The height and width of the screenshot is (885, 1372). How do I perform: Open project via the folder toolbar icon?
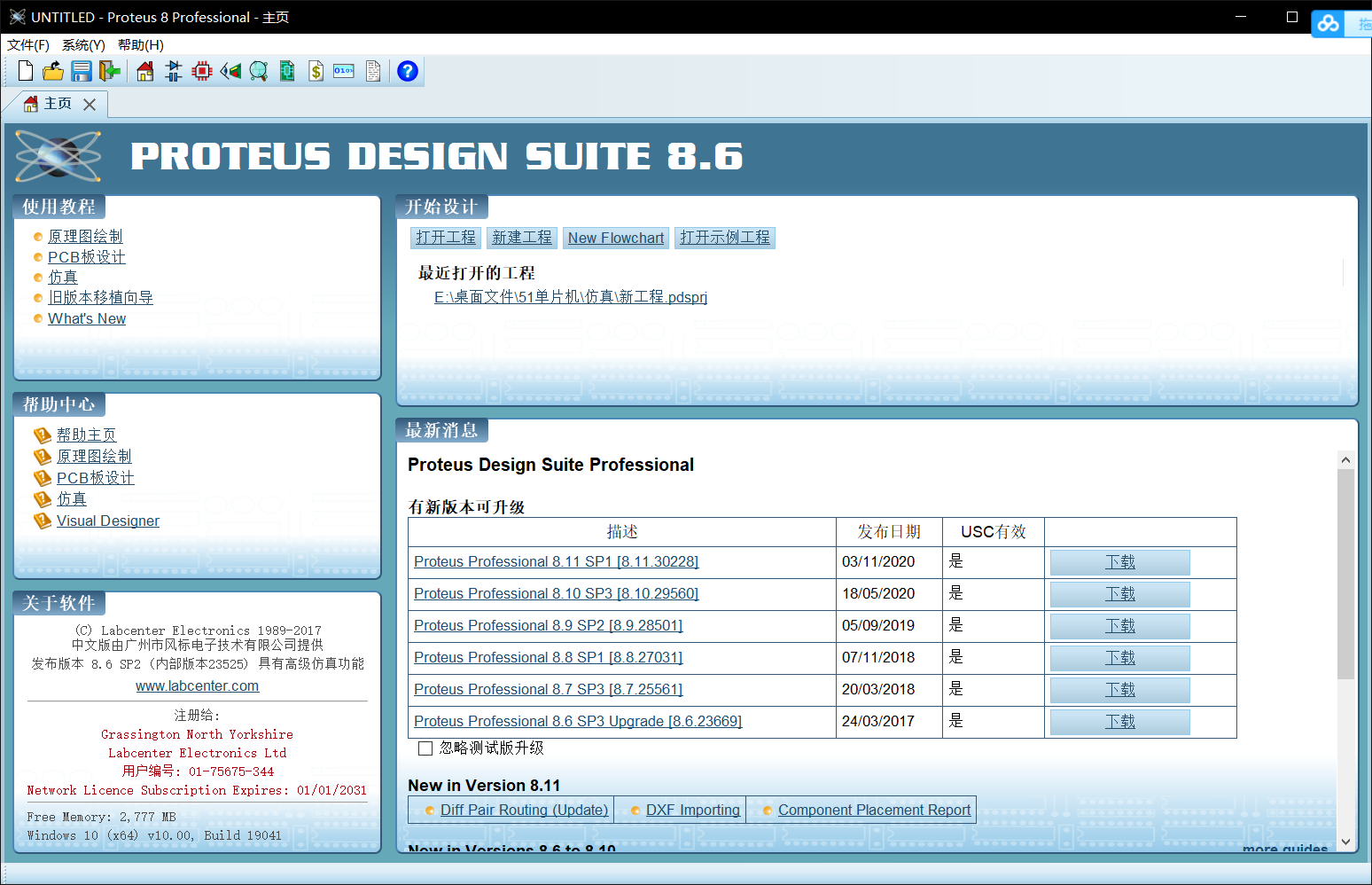click(x=53, y=71)
